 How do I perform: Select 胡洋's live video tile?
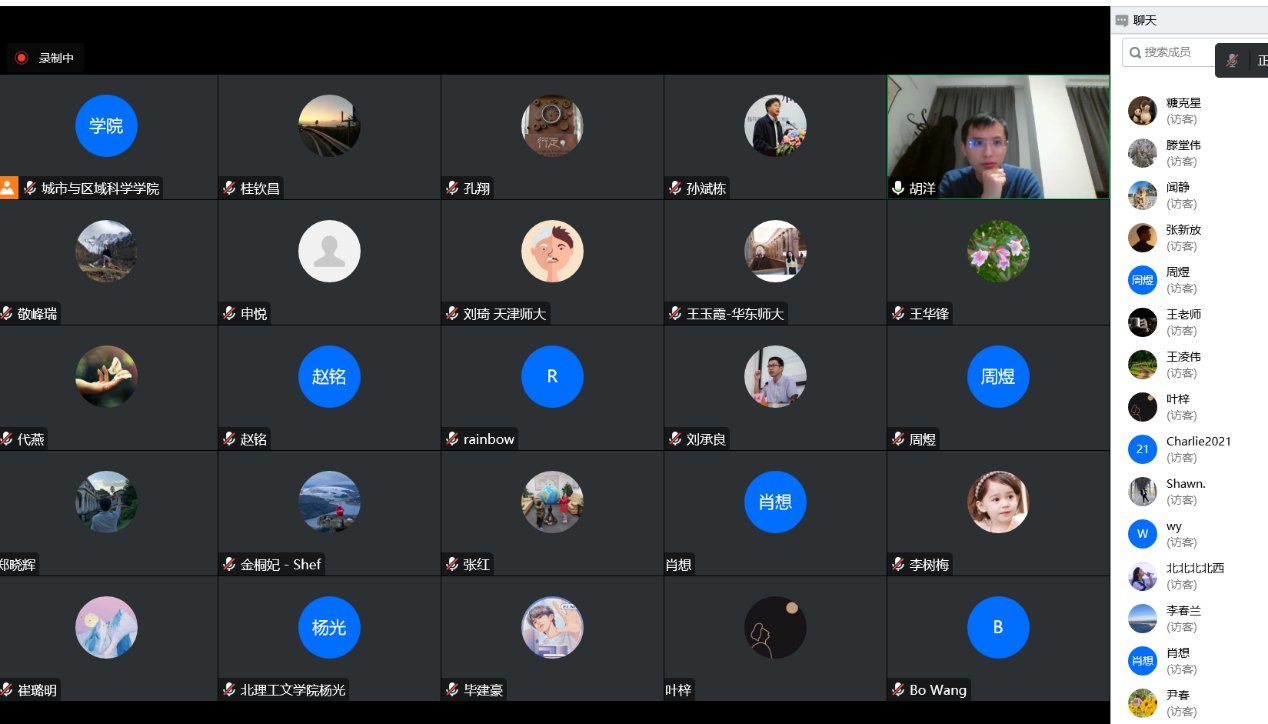tap(998, 137)
